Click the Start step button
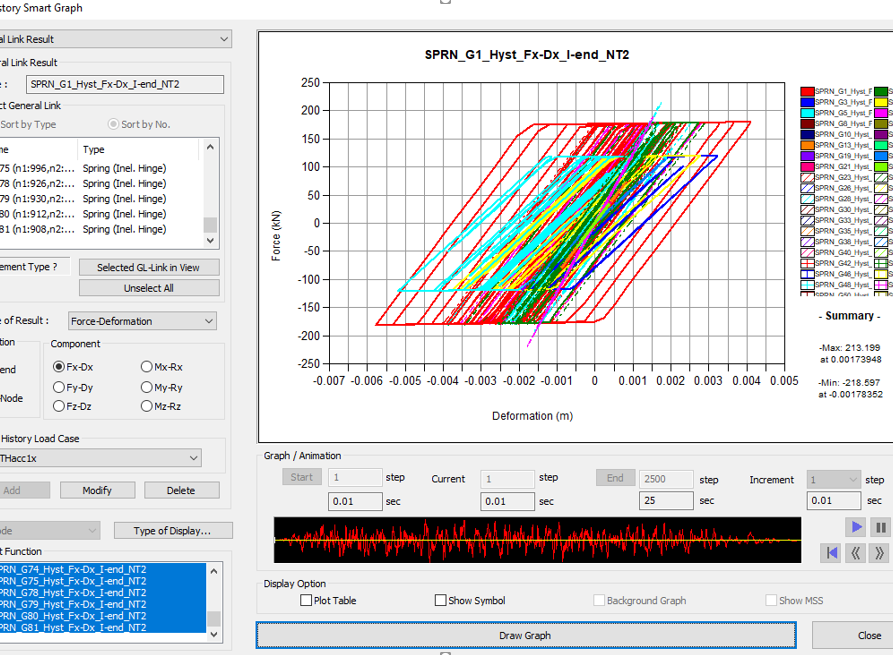 point(302,477)
